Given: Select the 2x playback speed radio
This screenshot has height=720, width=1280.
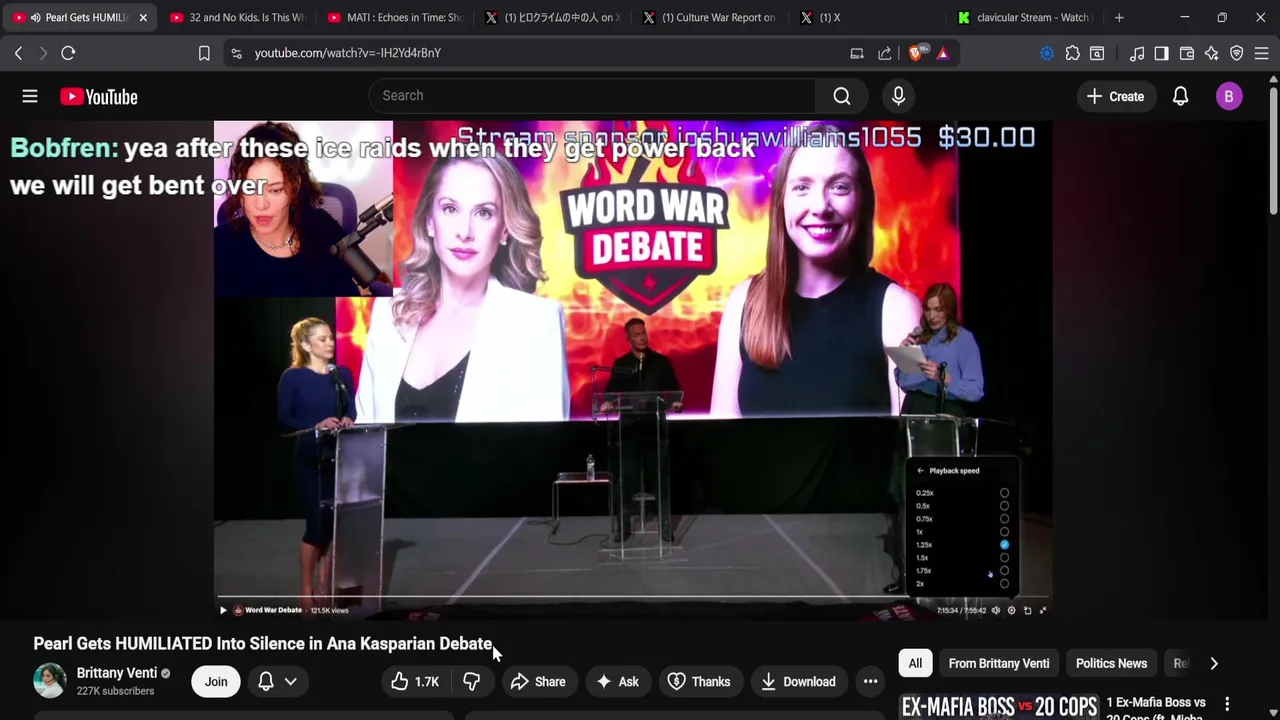Looking at the screenshot, I should point(1004,584).
